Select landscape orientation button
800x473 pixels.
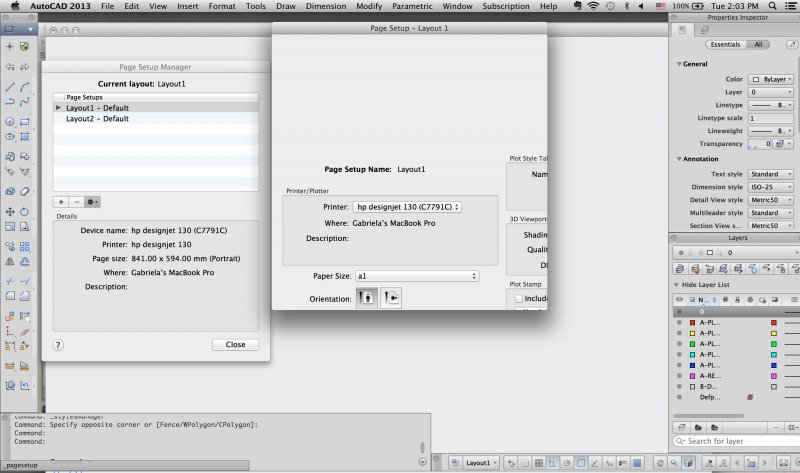click(391, 298)
